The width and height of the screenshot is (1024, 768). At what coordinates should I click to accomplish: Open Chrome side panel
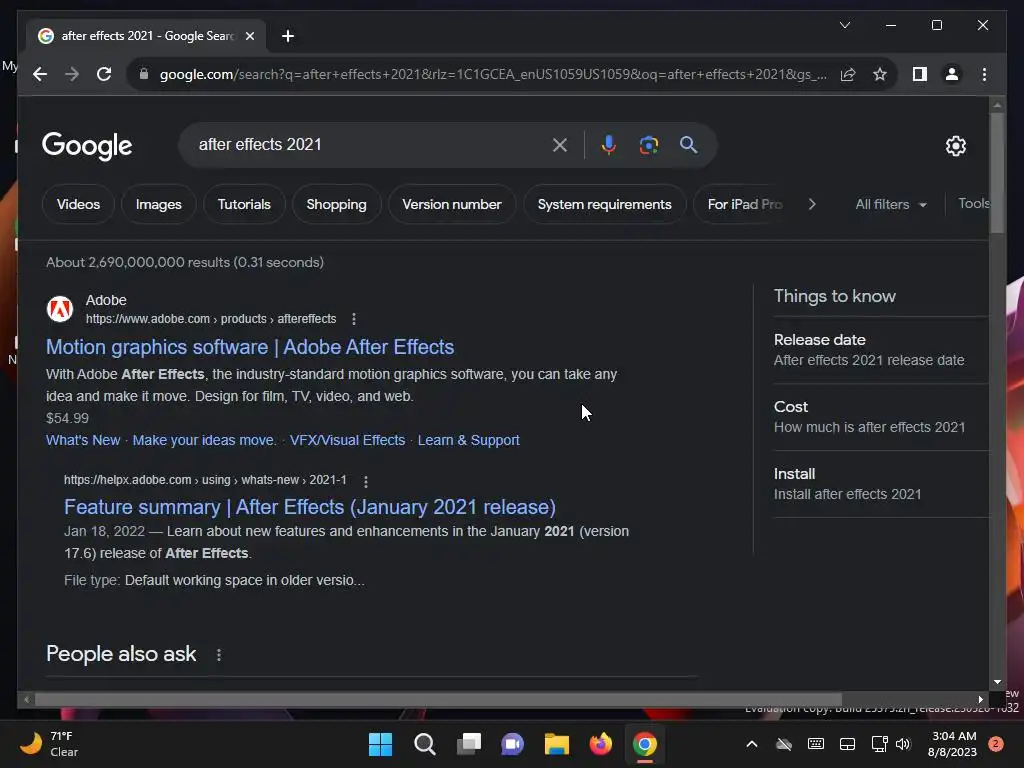(x=920, y=74)
